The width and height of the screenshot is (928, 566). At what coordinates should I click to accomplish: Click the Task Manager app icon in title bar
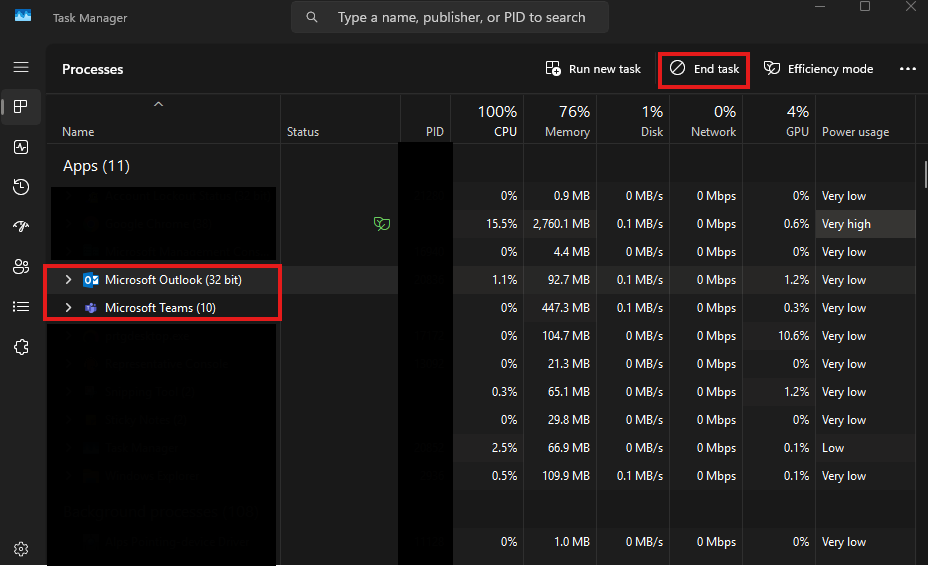click(x=23, y=15)
